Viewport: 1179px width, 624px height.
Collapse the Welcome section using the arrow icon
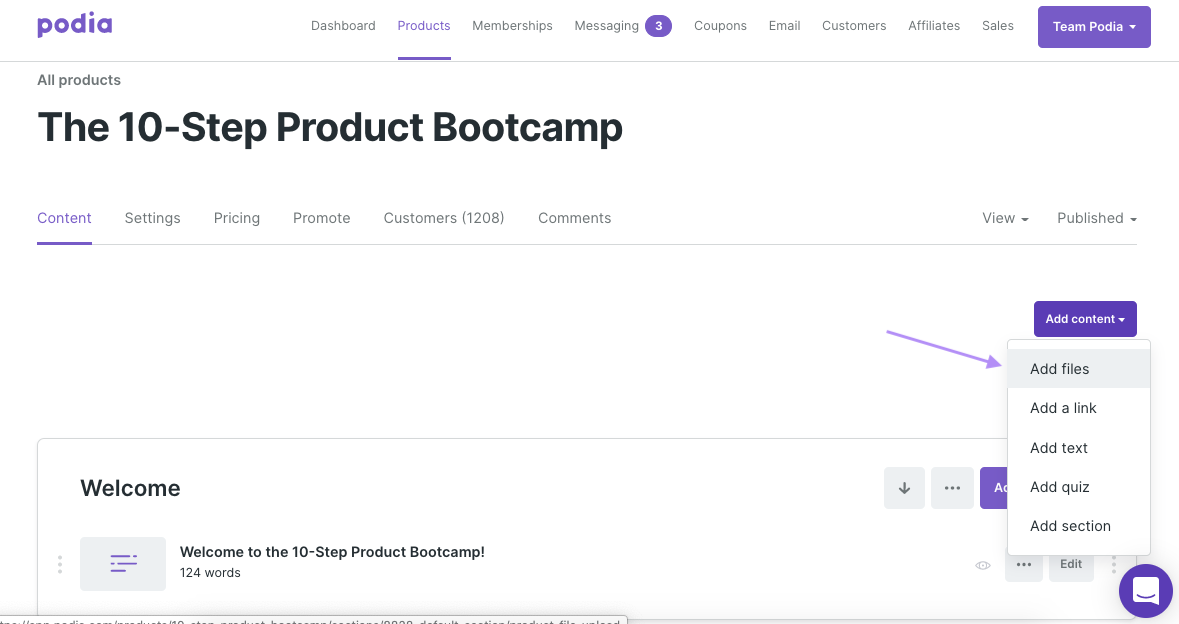coord(904,487)
